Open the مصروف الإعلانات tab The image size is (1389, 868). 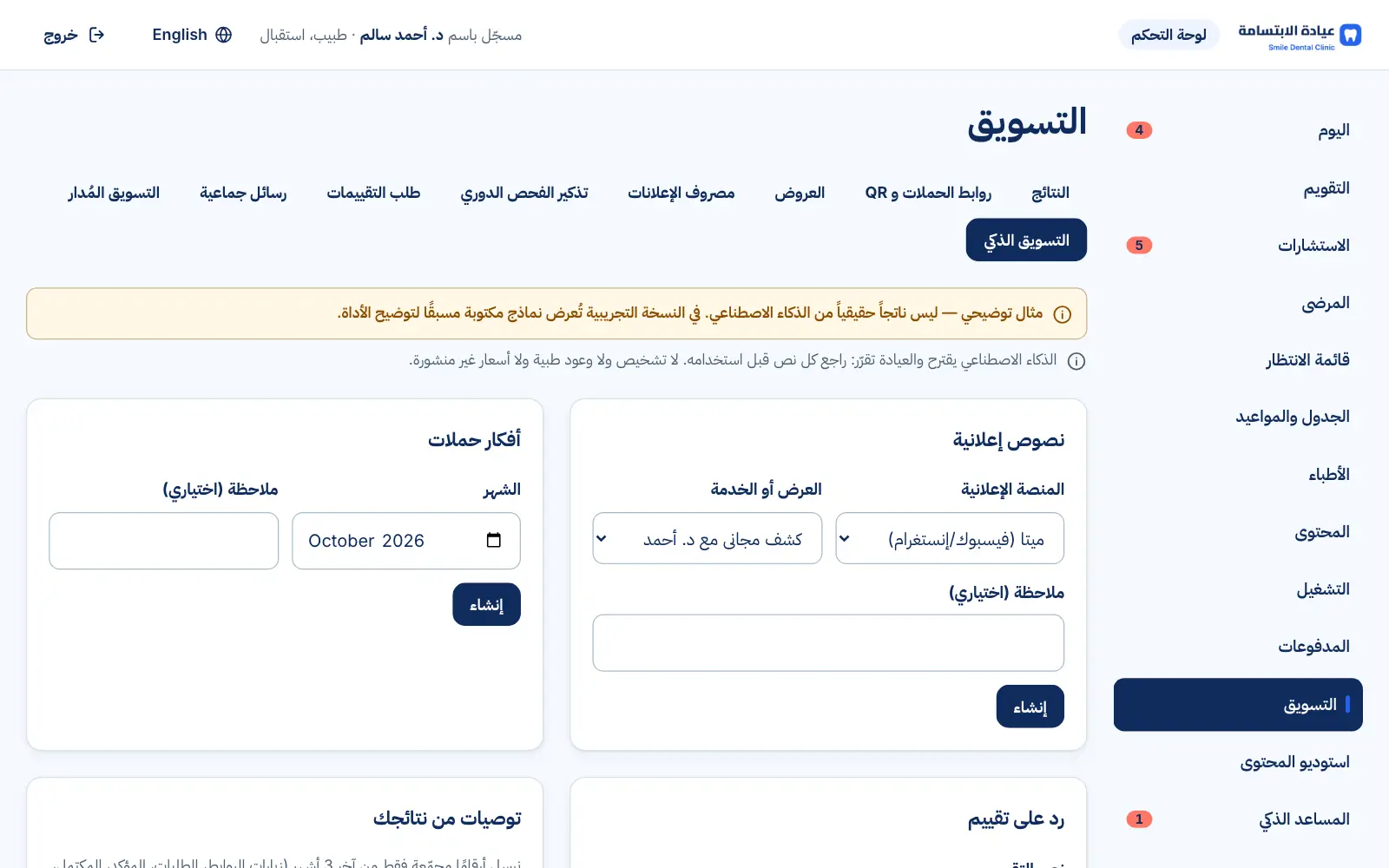681,193
